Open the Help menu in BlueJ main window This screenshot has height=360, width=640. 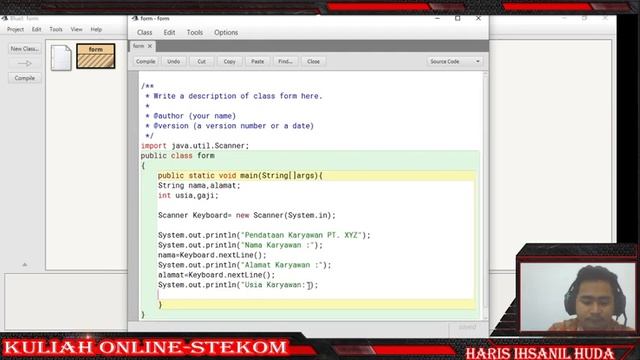pyautogui.click(x=96, y=29)
